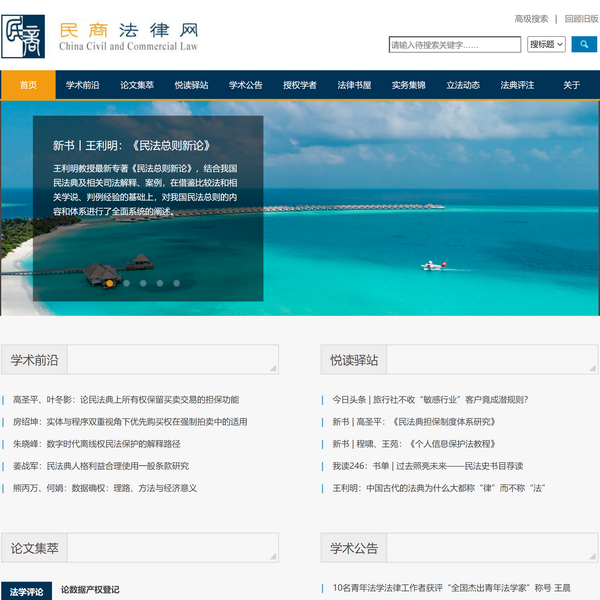The width and height of the screenshot is (600, 600).
Task: Open article 朱晓峰: 数字时代离线权民法保护的解释路径
Action: click(97, 444)
